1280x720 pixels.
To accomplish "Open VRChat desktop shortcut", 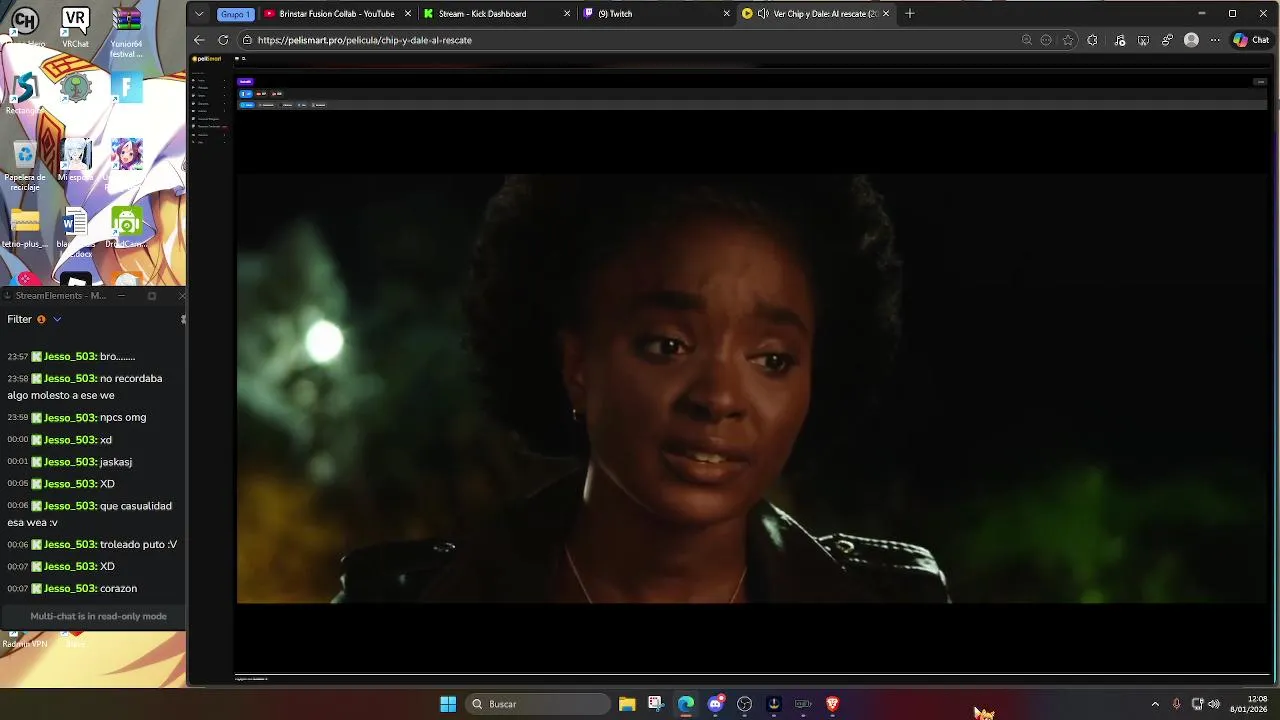I will (75, 28).
